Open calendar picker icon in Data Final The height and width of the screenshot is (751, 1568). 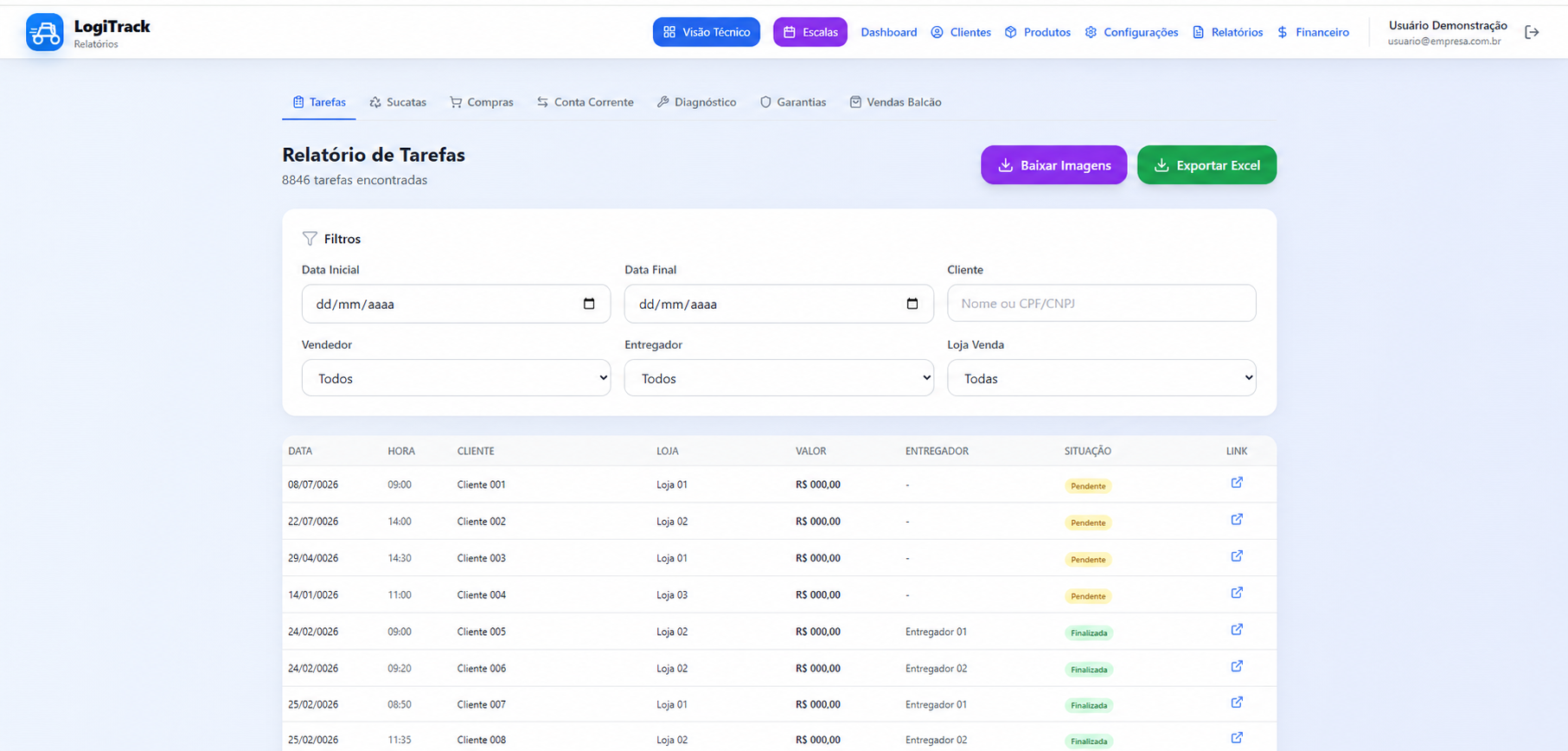coord(912,304)
